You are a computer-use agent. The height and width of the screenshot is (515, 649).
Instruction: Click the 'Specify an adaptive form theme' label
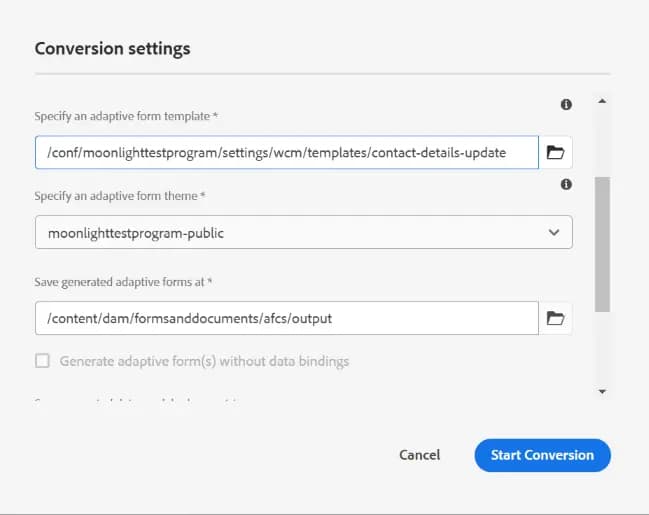pyautogui.click(x=120, y=196)
